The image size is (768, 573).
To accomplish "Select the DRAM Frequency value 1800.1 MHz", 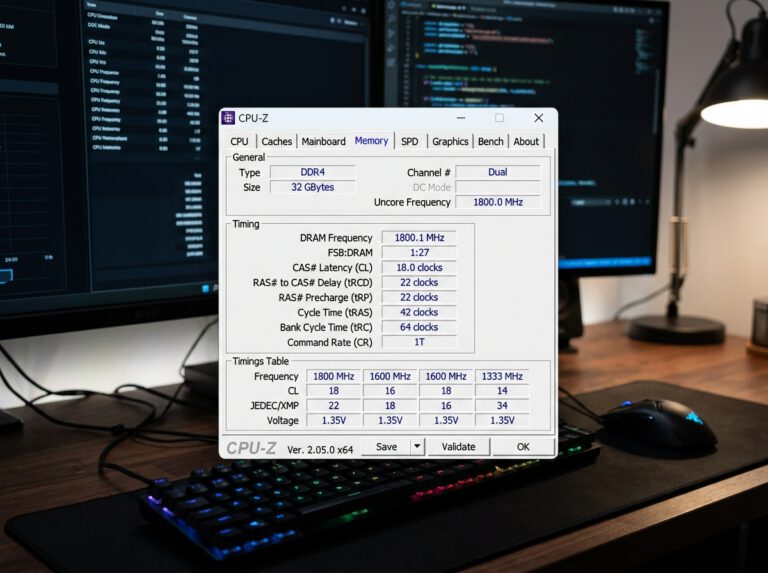I will coord(419,238).
